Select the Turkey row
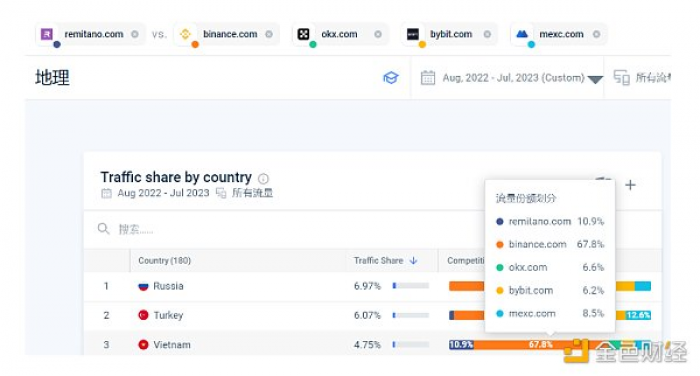This screenshot has height=376, width=700. click(372, 315)
